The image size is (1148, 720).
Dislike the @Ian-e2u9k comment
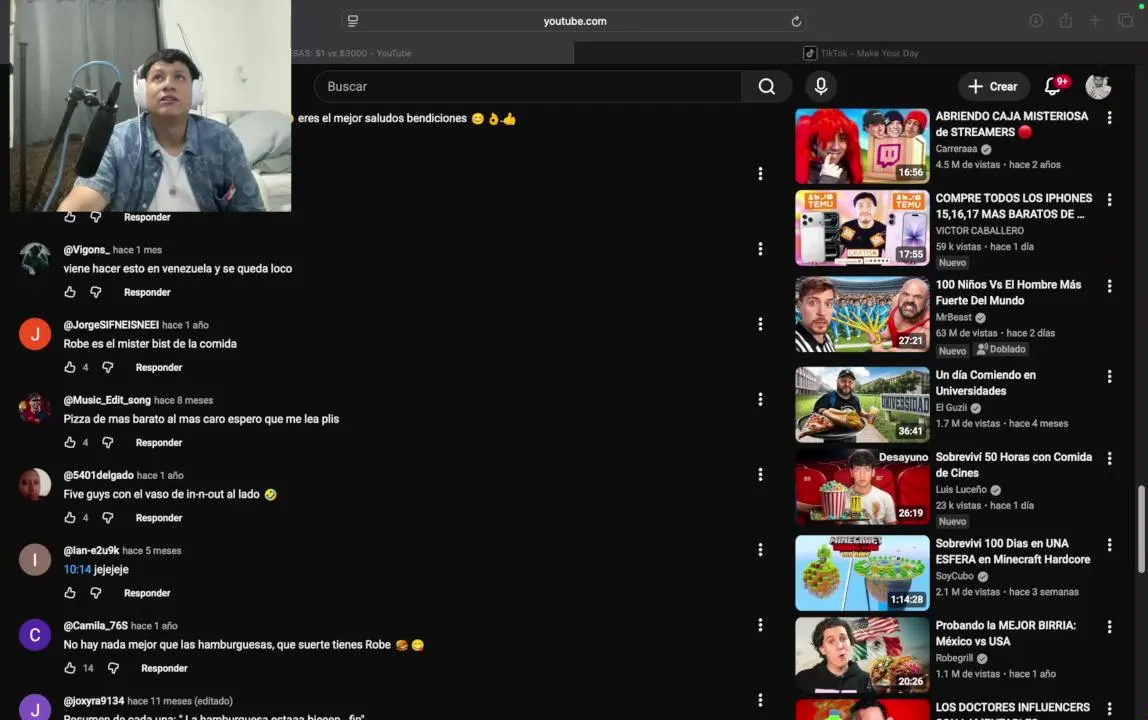tap(96, 593)
